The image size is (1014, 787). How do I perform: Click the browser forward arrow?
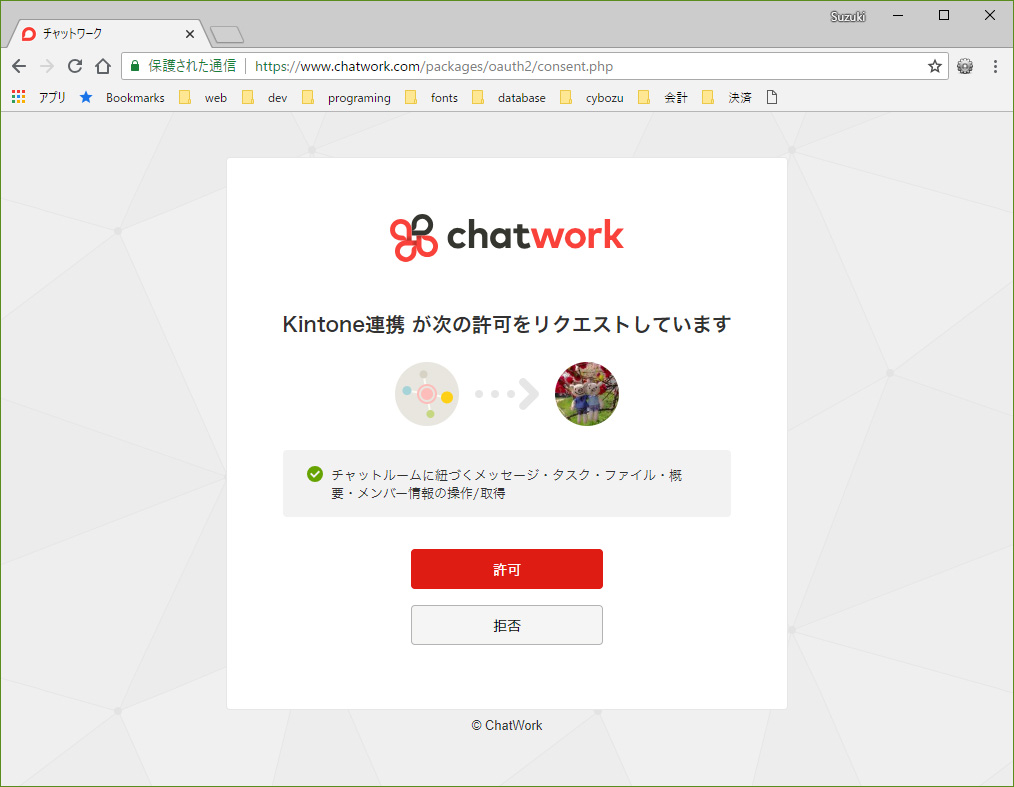pyautogui.click(x=47, y=66)
